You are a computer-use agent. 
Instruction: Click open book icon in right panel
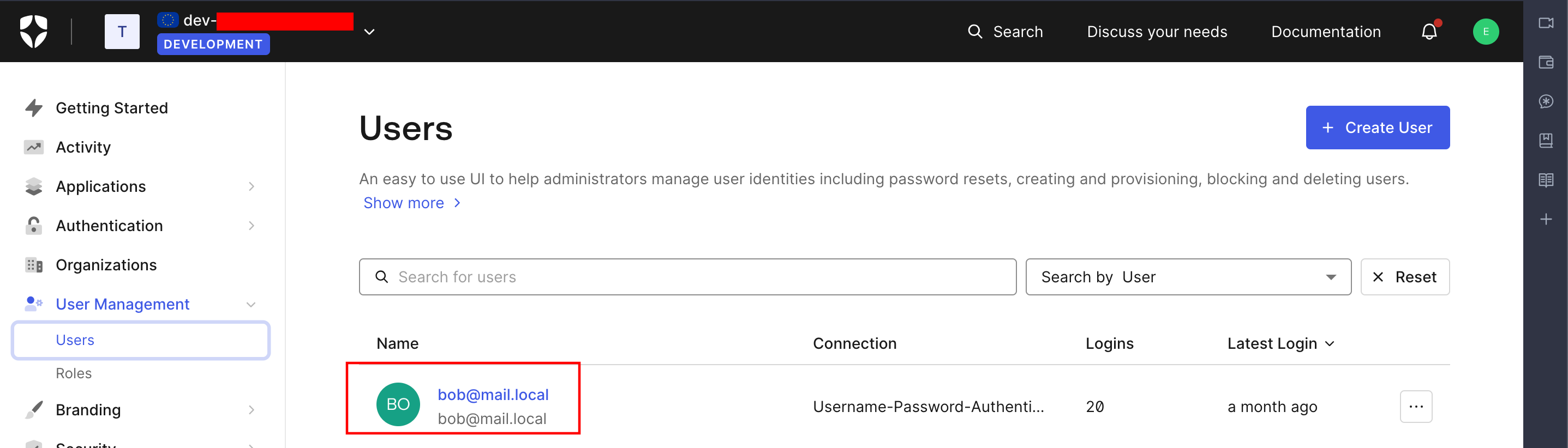coord(1546,180)
